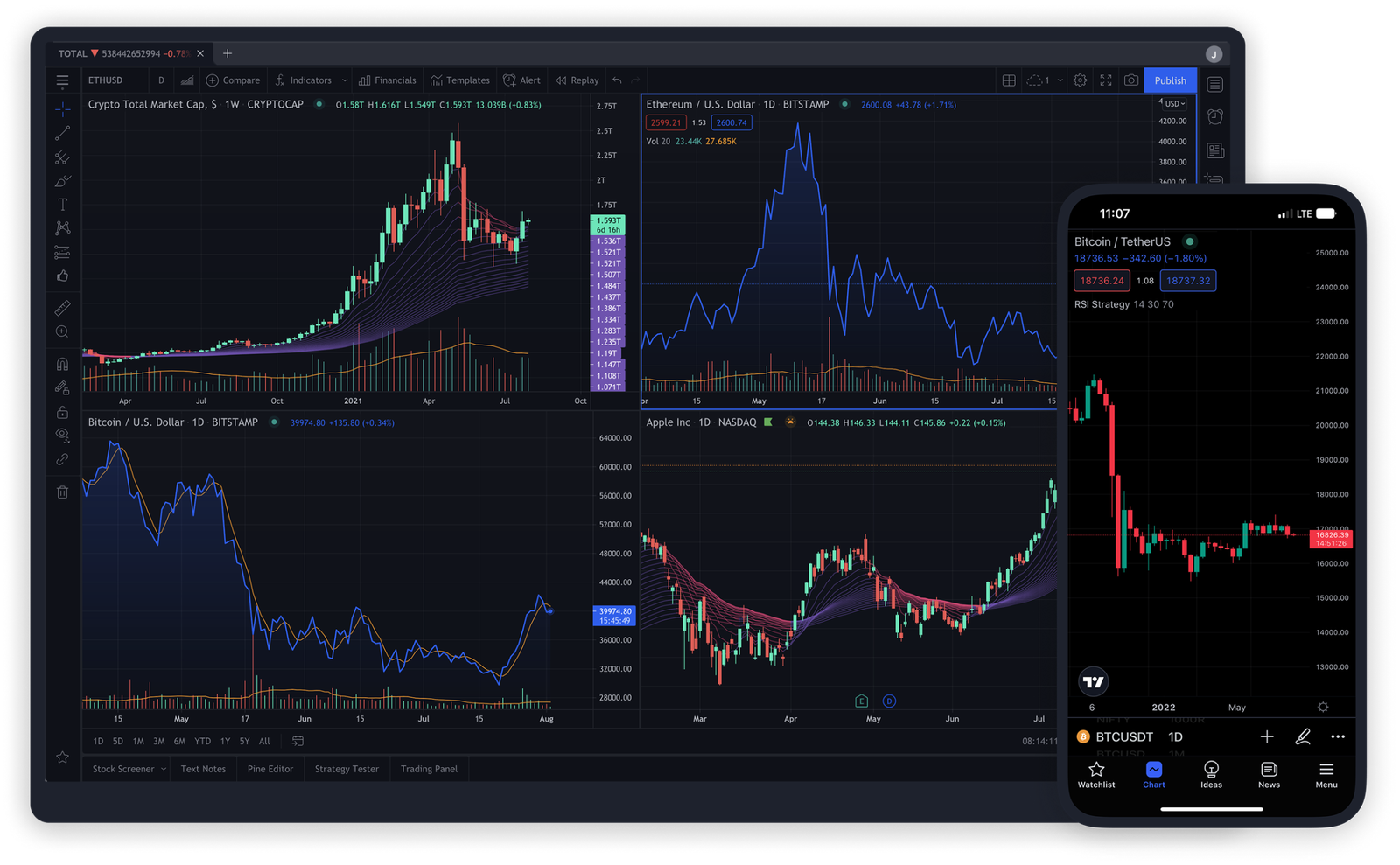The width and height of the screenshot is (1400, 865).
Task: Open chart settings gear icon
Action: 1081,80
